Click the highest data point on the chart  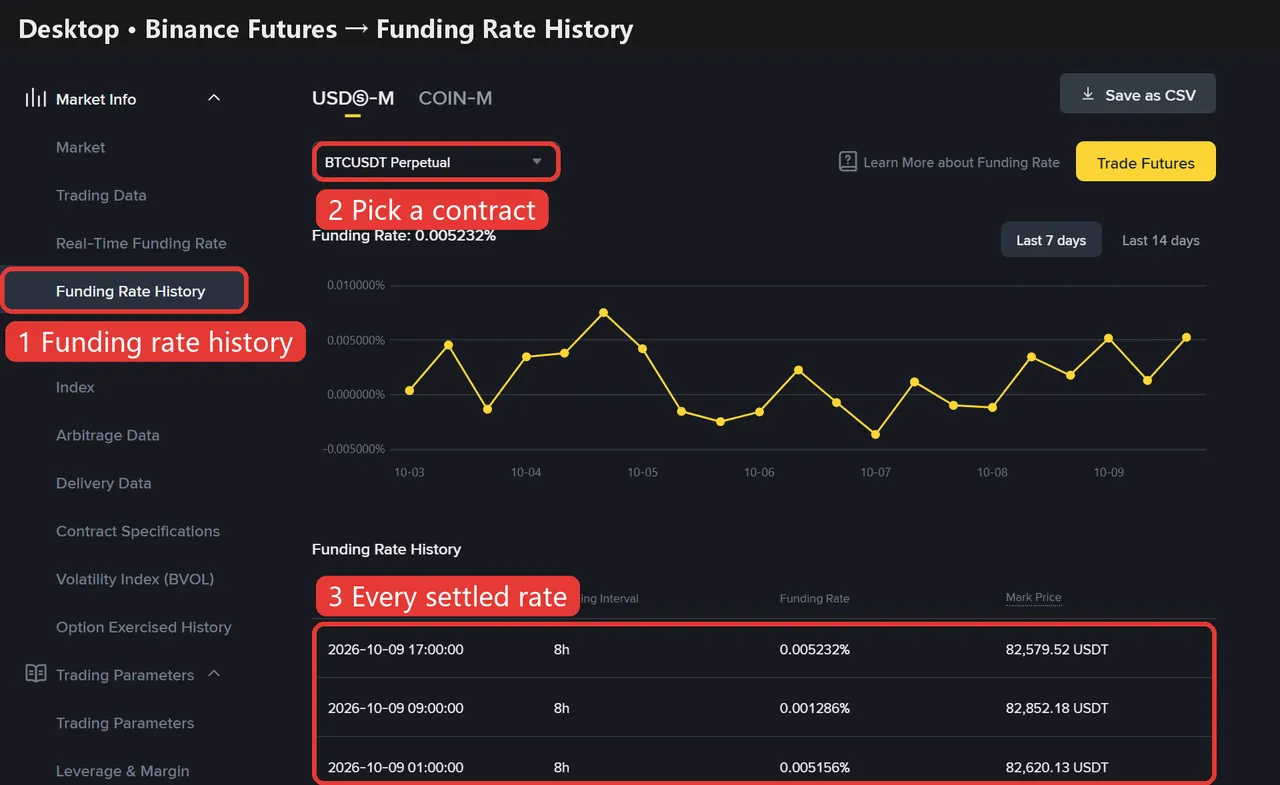pos(604,312)
